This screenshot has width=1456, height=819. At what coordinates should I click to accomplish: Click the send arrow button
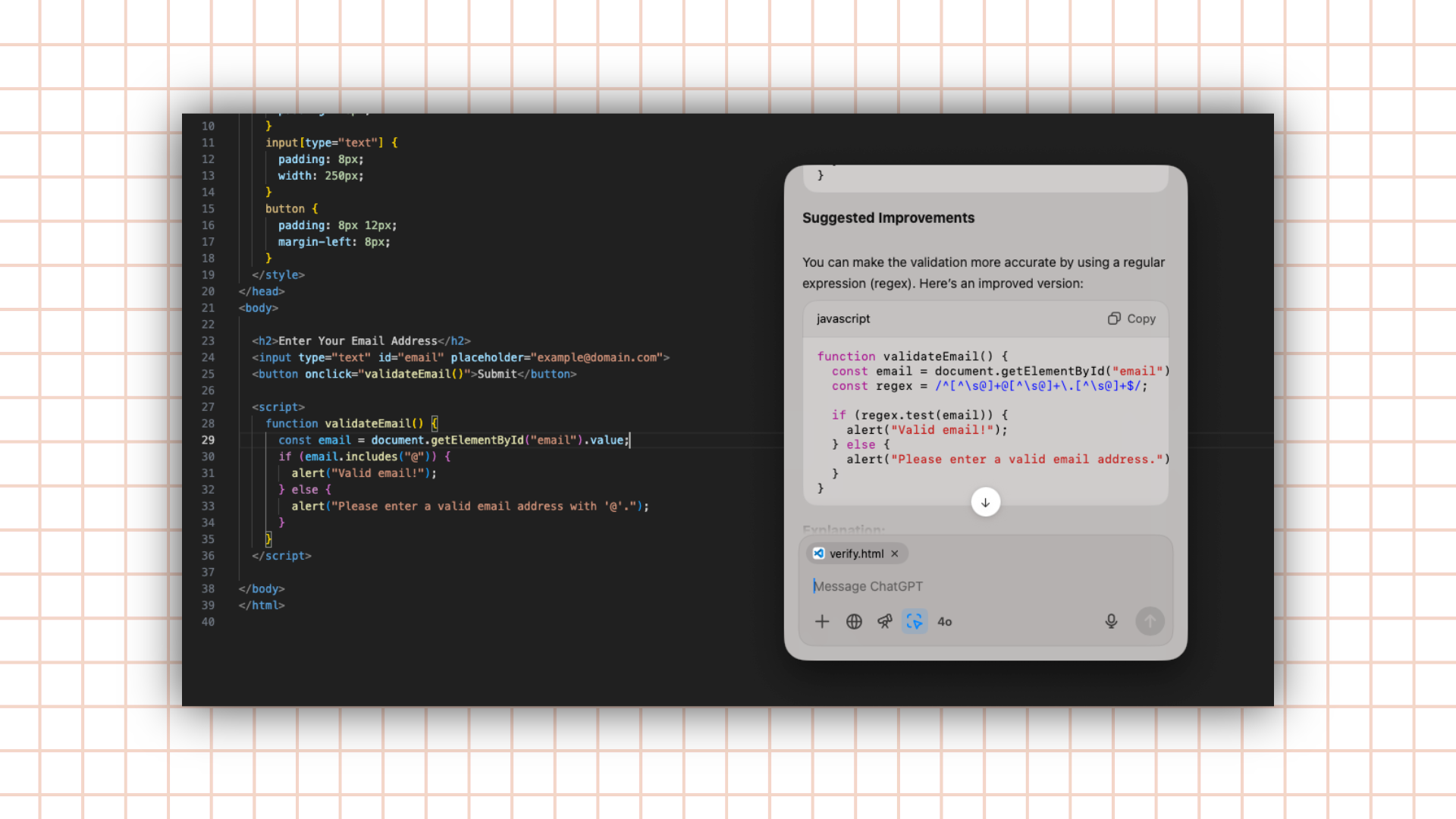[x=1150, y=622]
